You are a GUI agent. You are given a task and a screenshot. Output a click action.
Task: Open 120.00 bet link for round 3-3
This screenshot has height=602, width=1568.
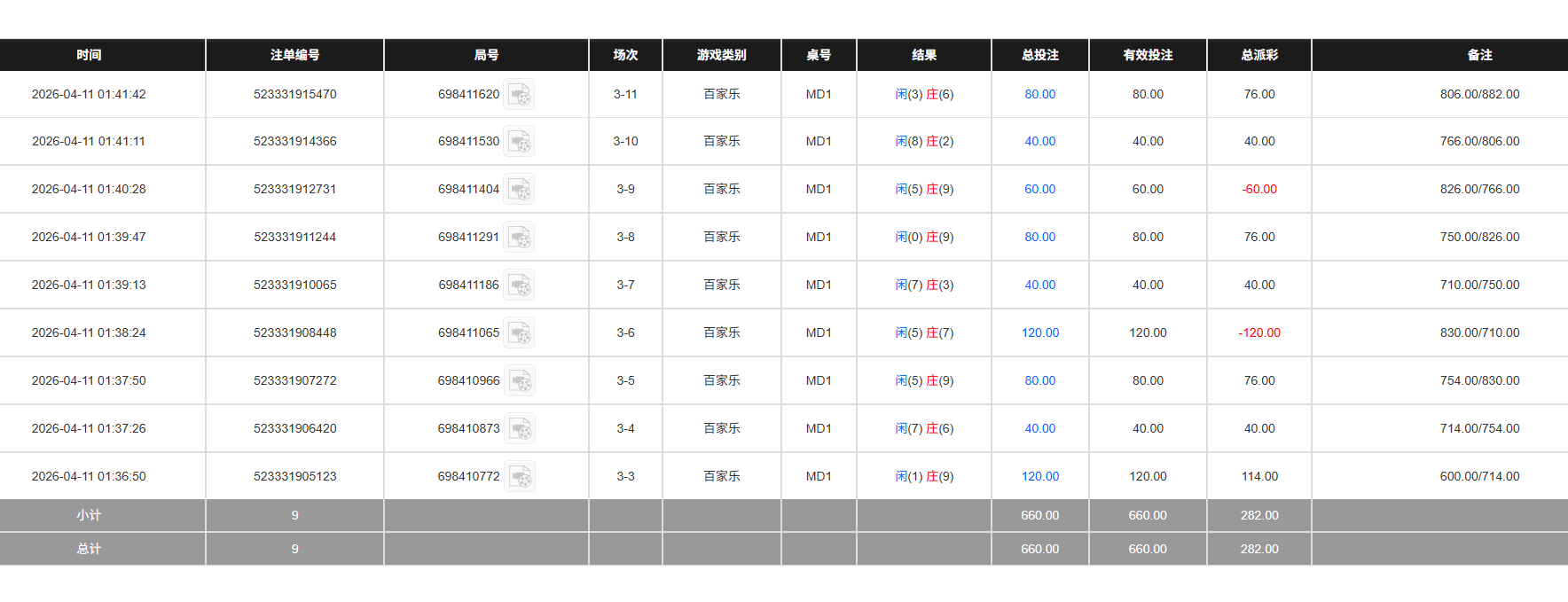pyautogui.click(x=1039, y=476)
